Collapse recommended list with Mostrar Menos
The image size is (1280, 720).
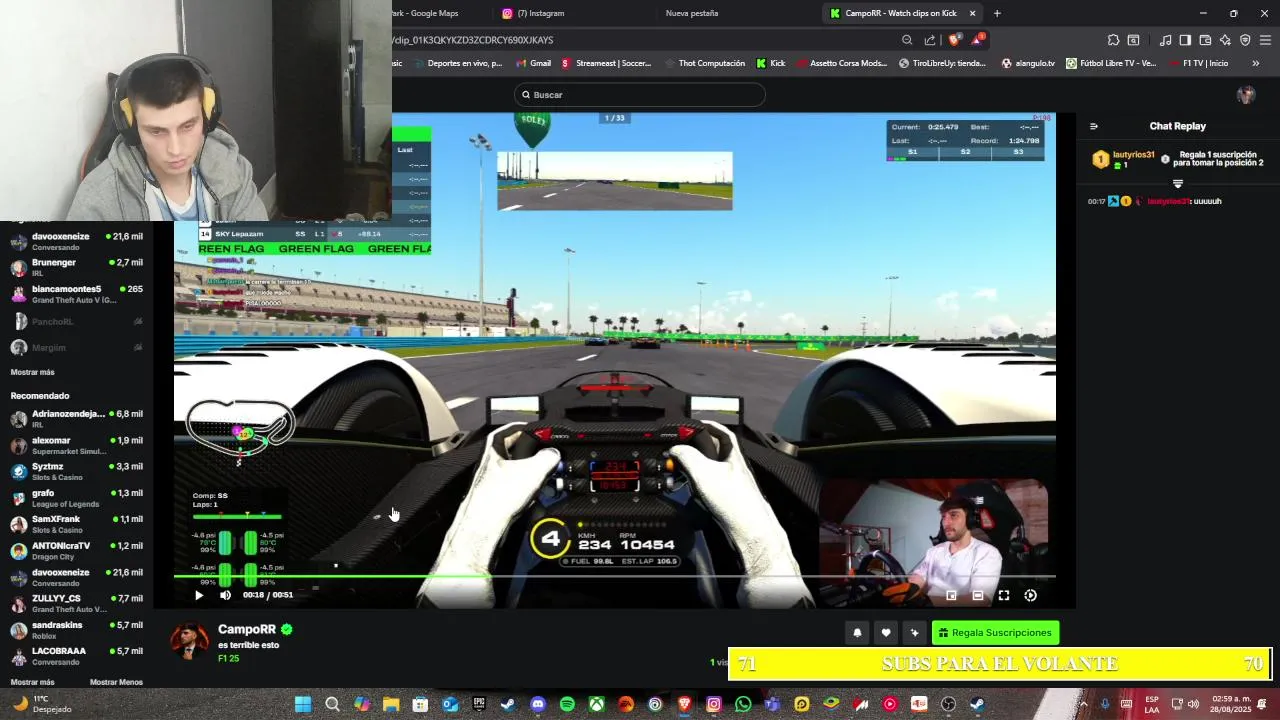pos(116,682)
